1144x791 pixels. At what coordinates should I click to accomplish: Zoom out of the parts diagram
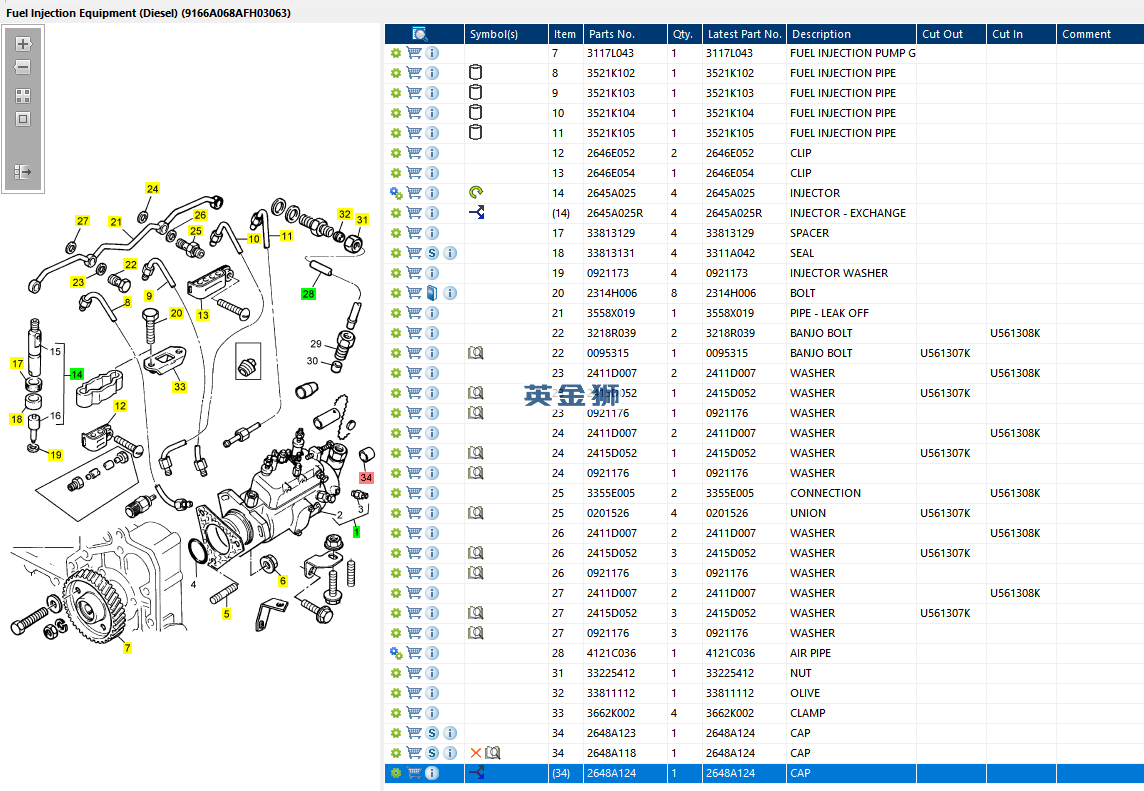(x=23, y=68)
